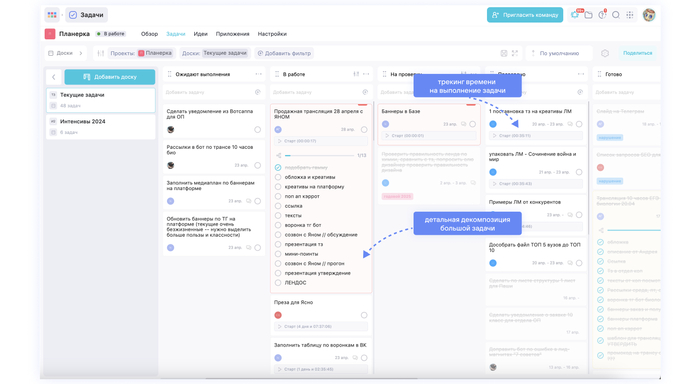Image resolution: width=700 pixels, height=384 pixels.
Task: Open Доски: Текущие задачи filter chip
Action: click(x=214, y=53)
